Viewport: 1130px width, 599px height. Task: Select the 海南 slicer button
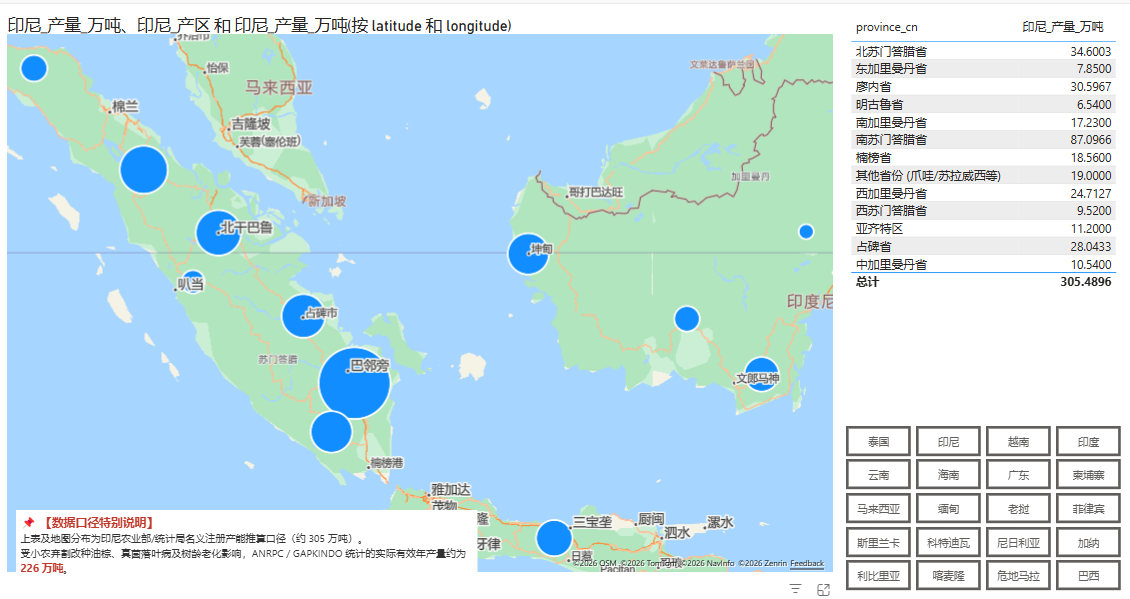click(x=948, y=474)
